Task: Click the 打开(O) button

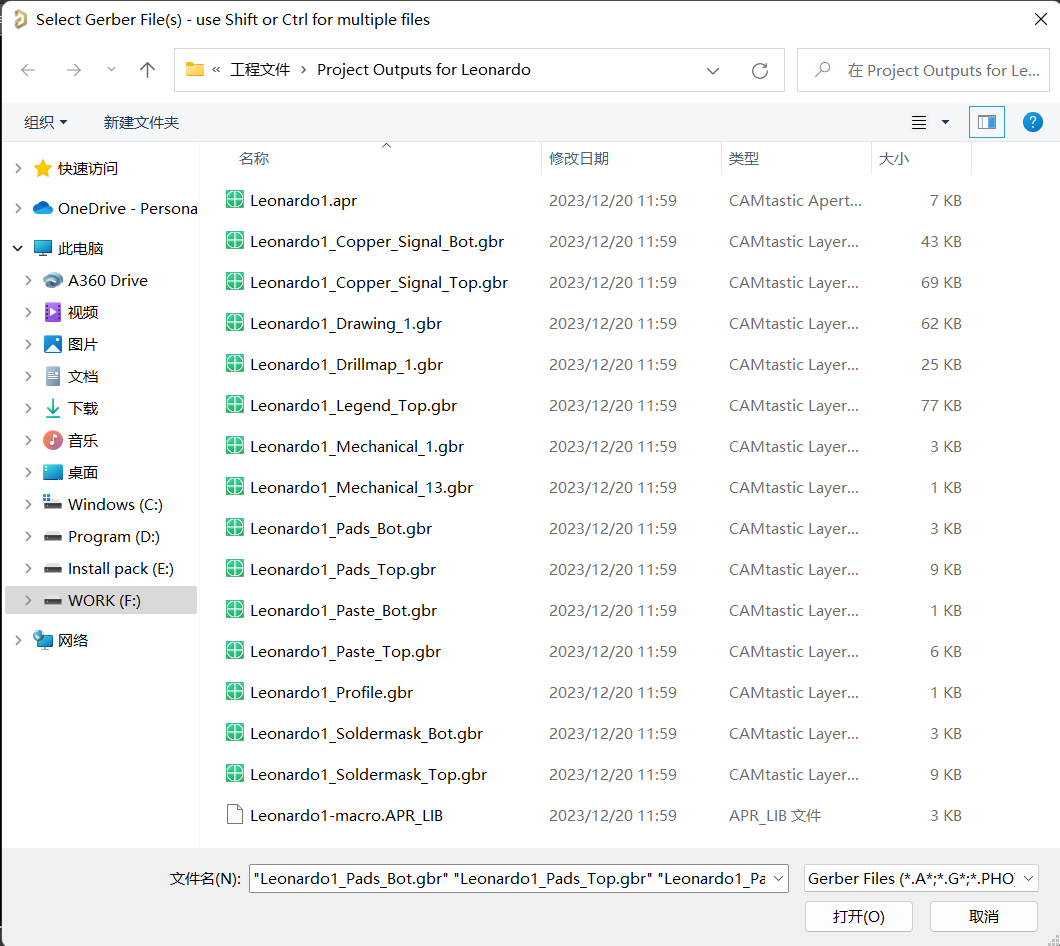Action: 858,916
